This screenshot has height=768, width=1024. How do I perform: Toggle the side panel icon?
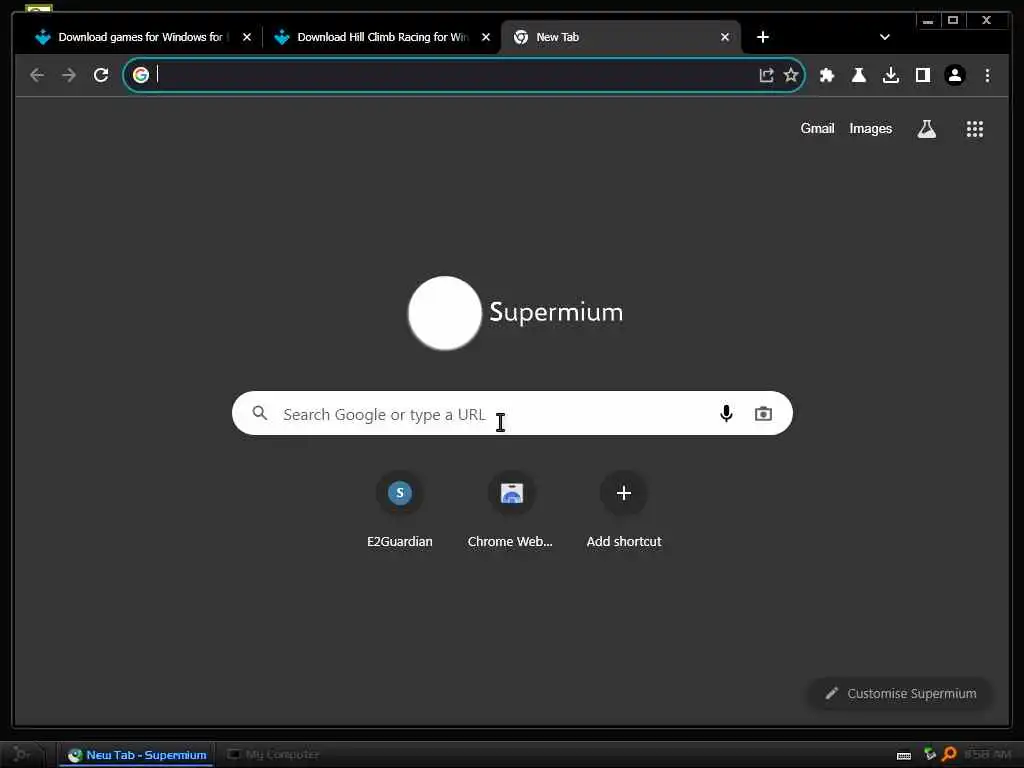923,75
